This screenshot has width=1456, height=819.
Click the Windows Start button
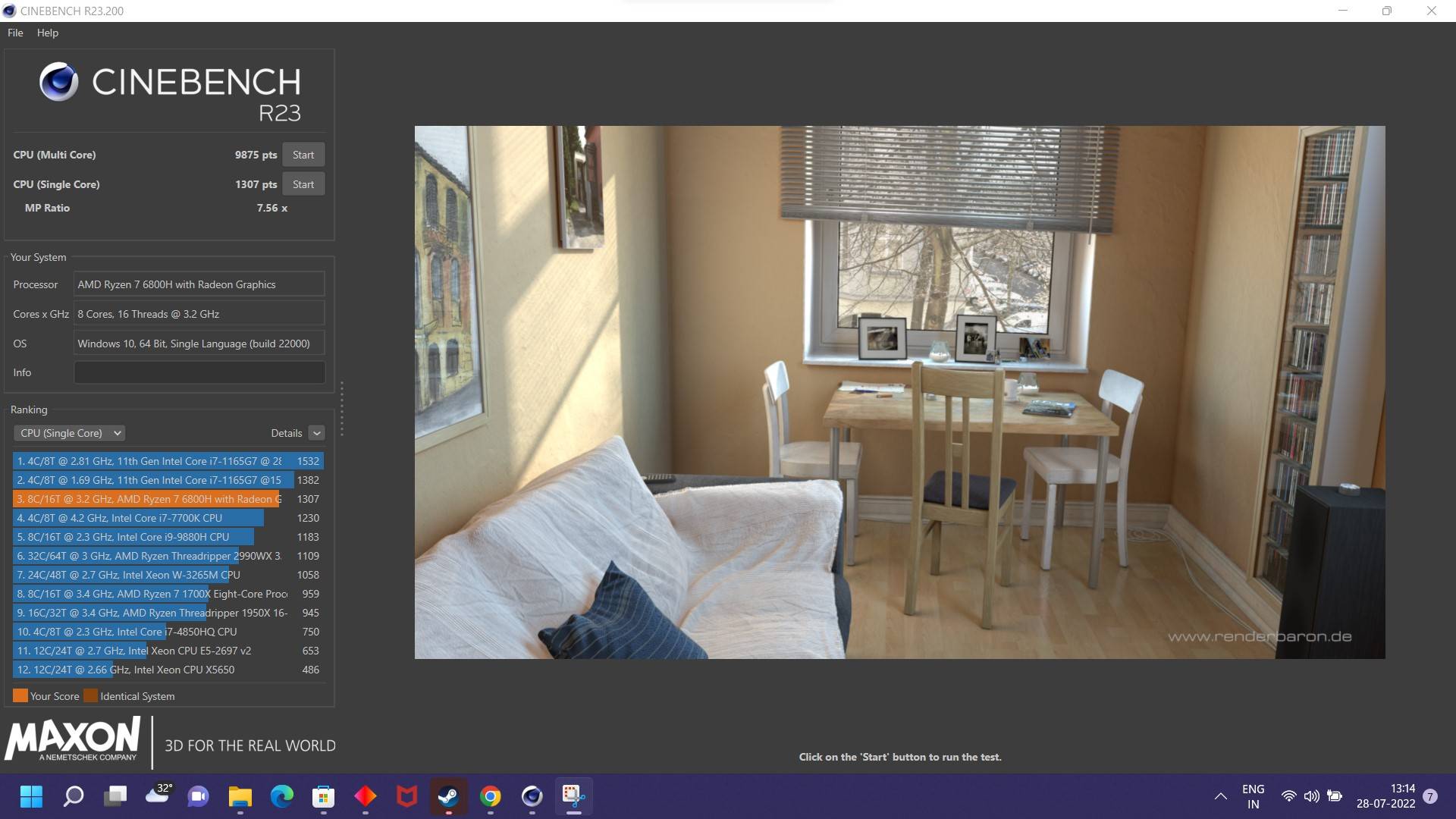31,796
